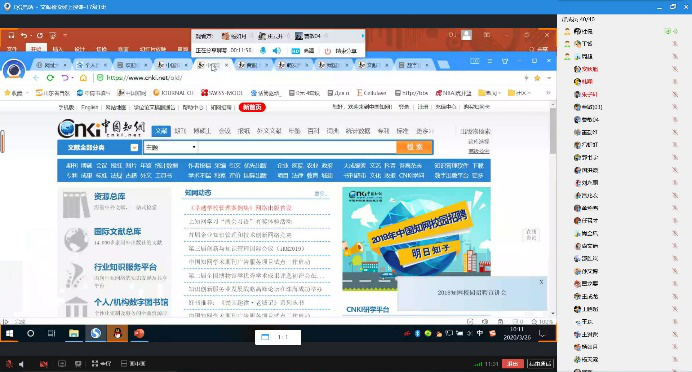
Task: Click the browser home icon
Action: click(x=83, y=78)
